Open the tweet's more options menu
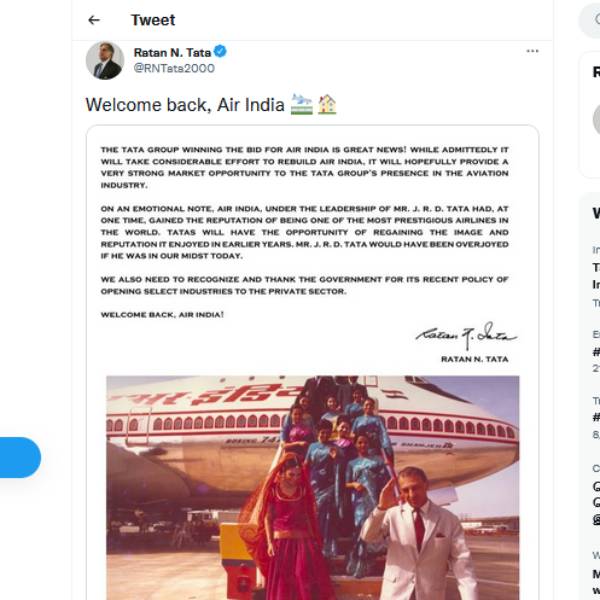 coord(532,51)
